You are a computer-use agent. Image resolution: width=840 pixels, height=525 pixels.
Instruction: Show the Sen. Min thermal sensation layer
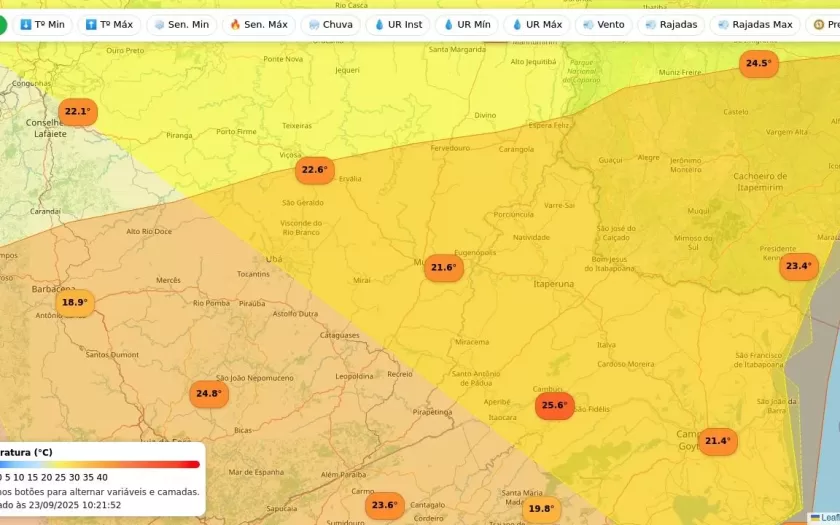click(x=181, y=24)
